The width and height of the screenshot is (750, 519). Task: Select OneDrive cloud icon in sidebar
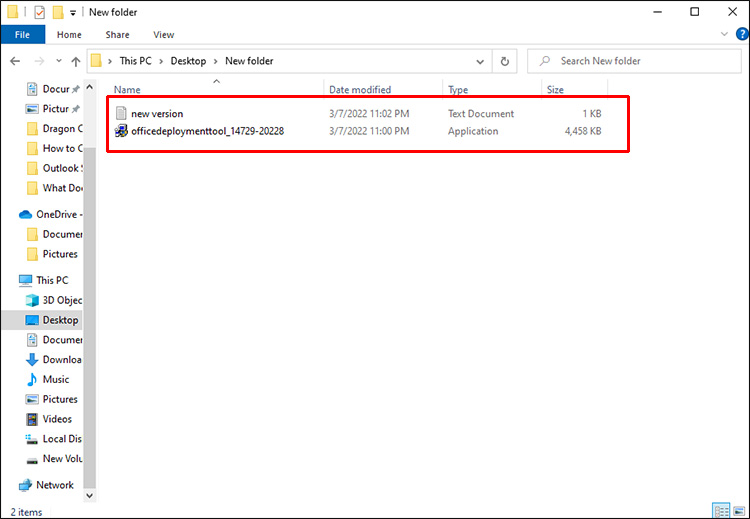pos(25,214)
